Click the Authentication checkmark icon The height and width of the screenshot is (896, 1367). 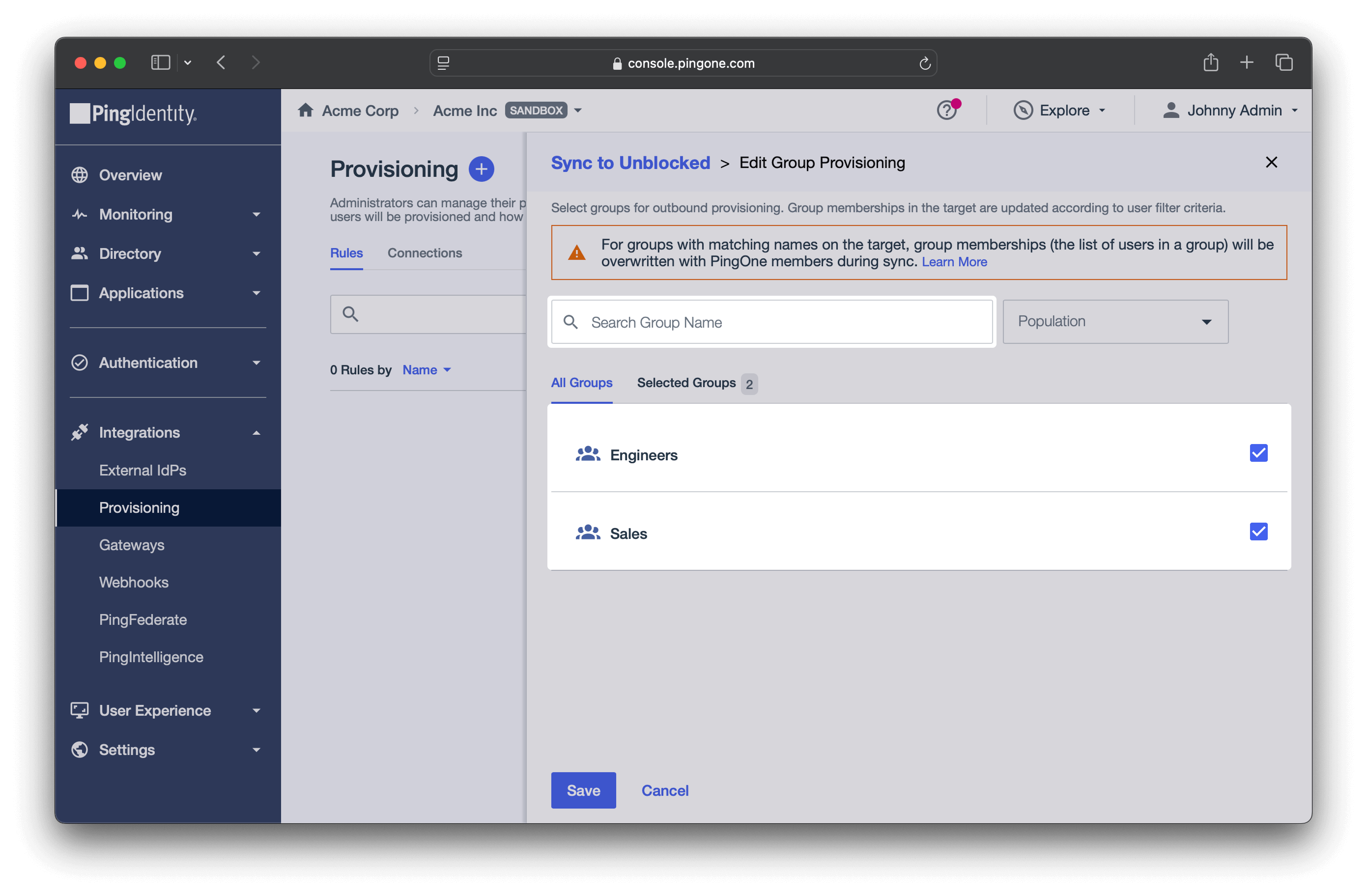coord(79,363)
